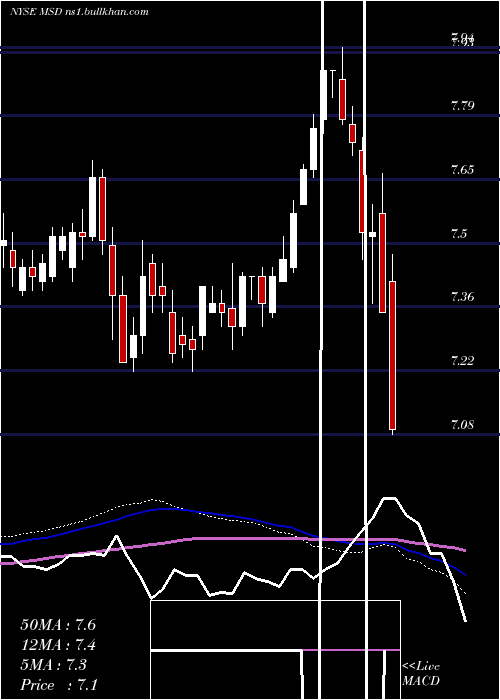Click the NYSE MSD ns1.bullkhan.com title text

[x=79, y=12]
